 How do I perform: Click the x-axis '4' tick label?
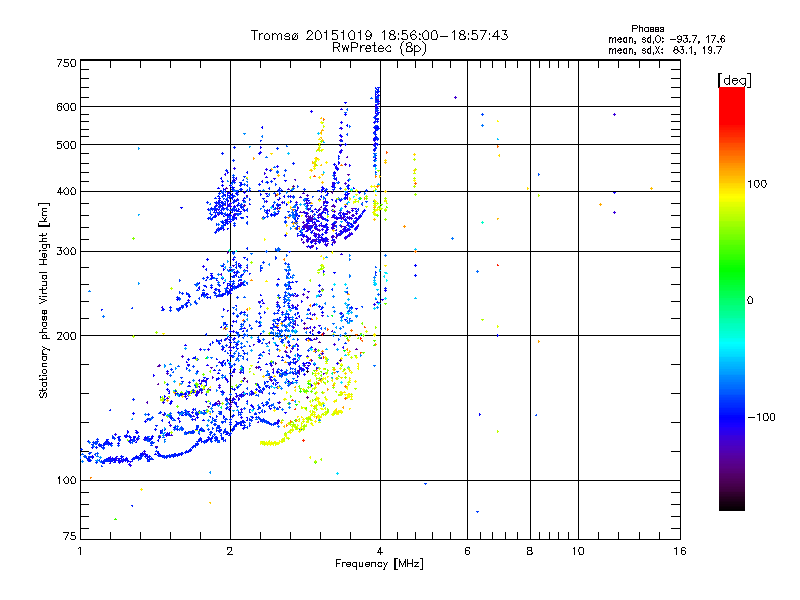pos(380,551)
